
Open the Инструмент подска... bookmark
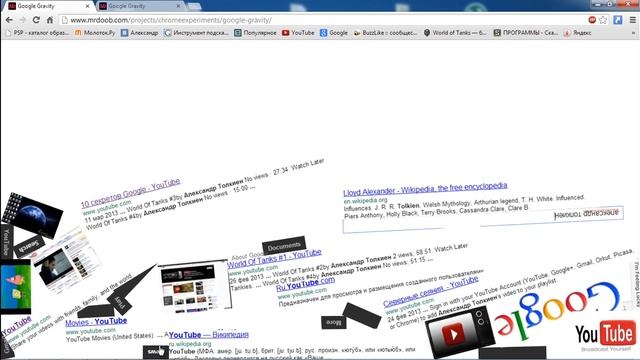[196, 33]
